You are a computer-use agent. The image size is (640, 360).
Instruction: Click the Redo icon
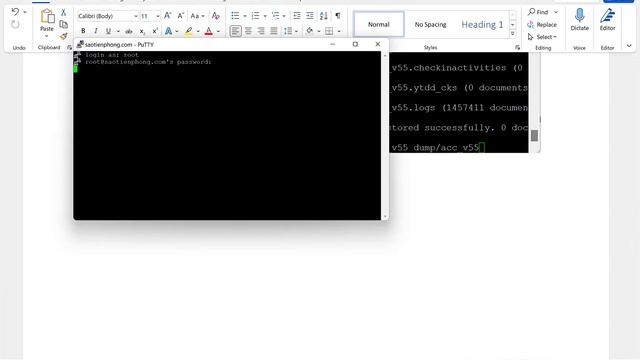(x=15, y=25)
